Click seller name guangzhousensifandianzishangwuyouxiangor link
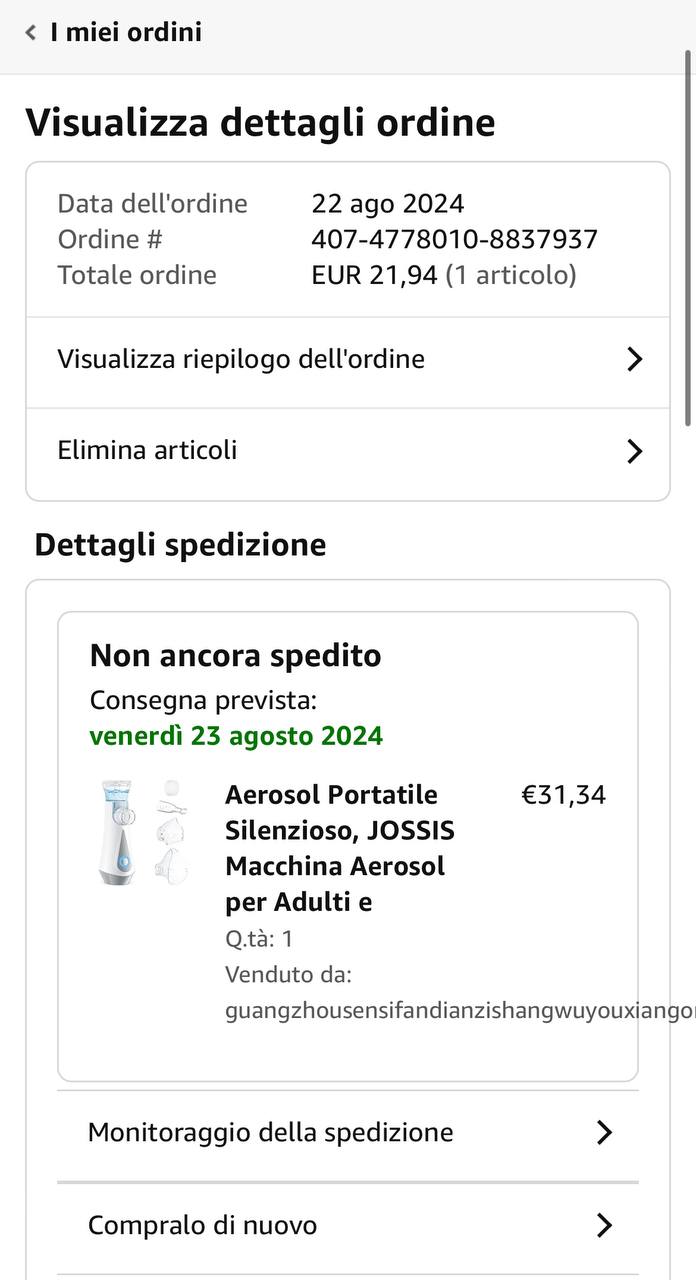Image resolution: width=696 pixels, height=1280 pixels. pyautogui.click(x=460, y=1011)
